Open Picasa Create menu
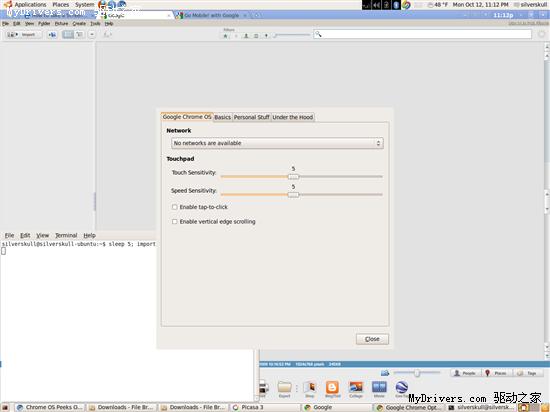The width and height of the screenshot is (550, 412). [x=79, y=23]
